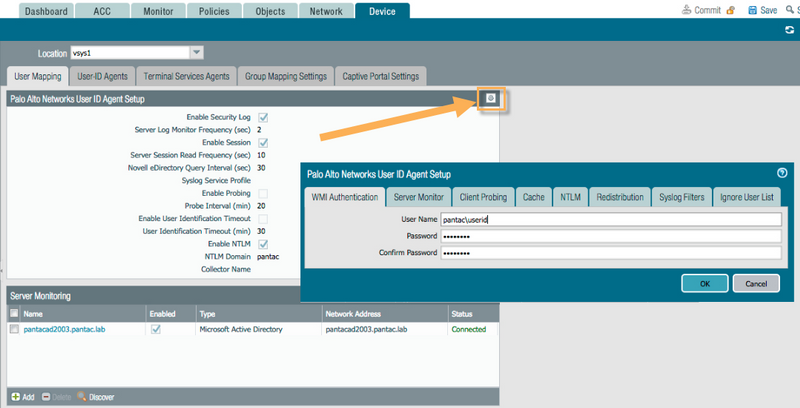Image resolution: width=800 pixels, height=408 pixels.
Task: Open Group Mapping Settings sub-tab
Action: pyautogui.click(x=286, y=76)
